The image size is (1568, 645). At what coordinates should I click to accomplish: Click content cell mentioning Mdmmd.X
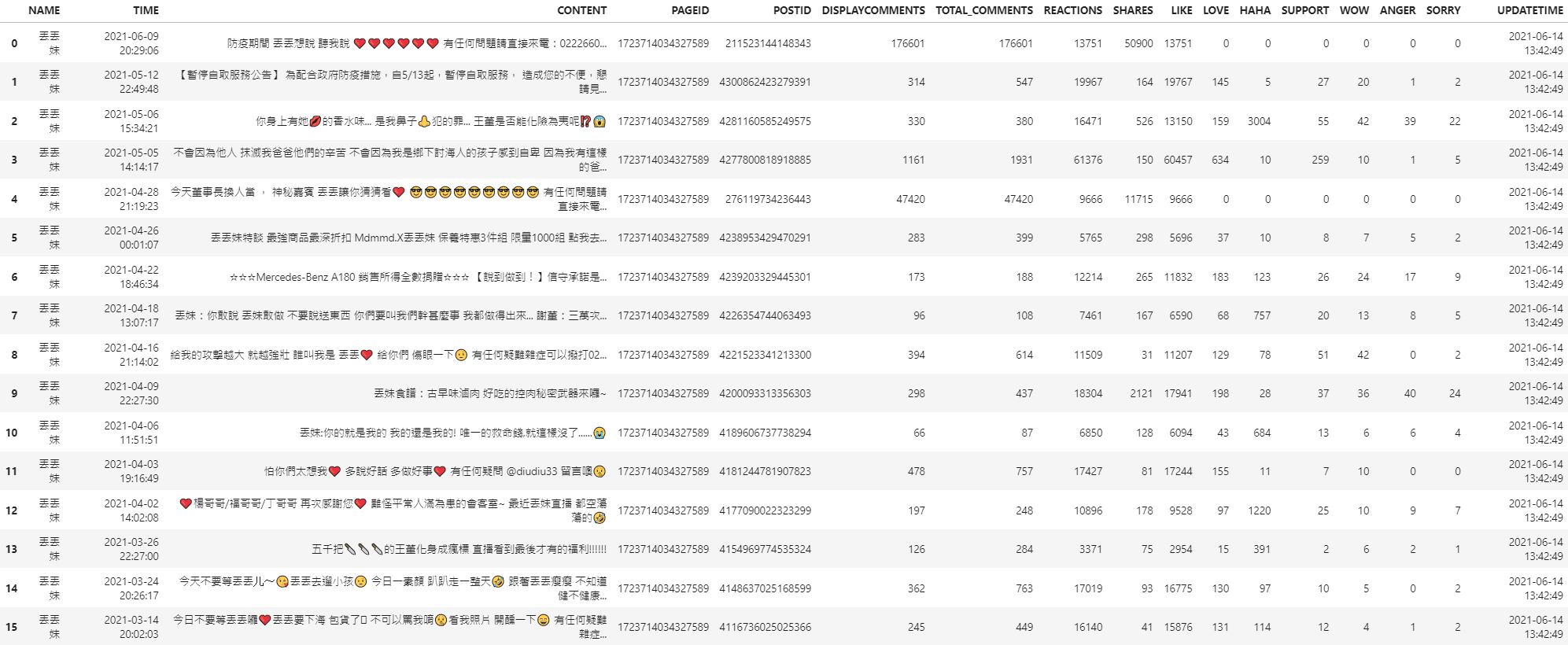[408, 238]
